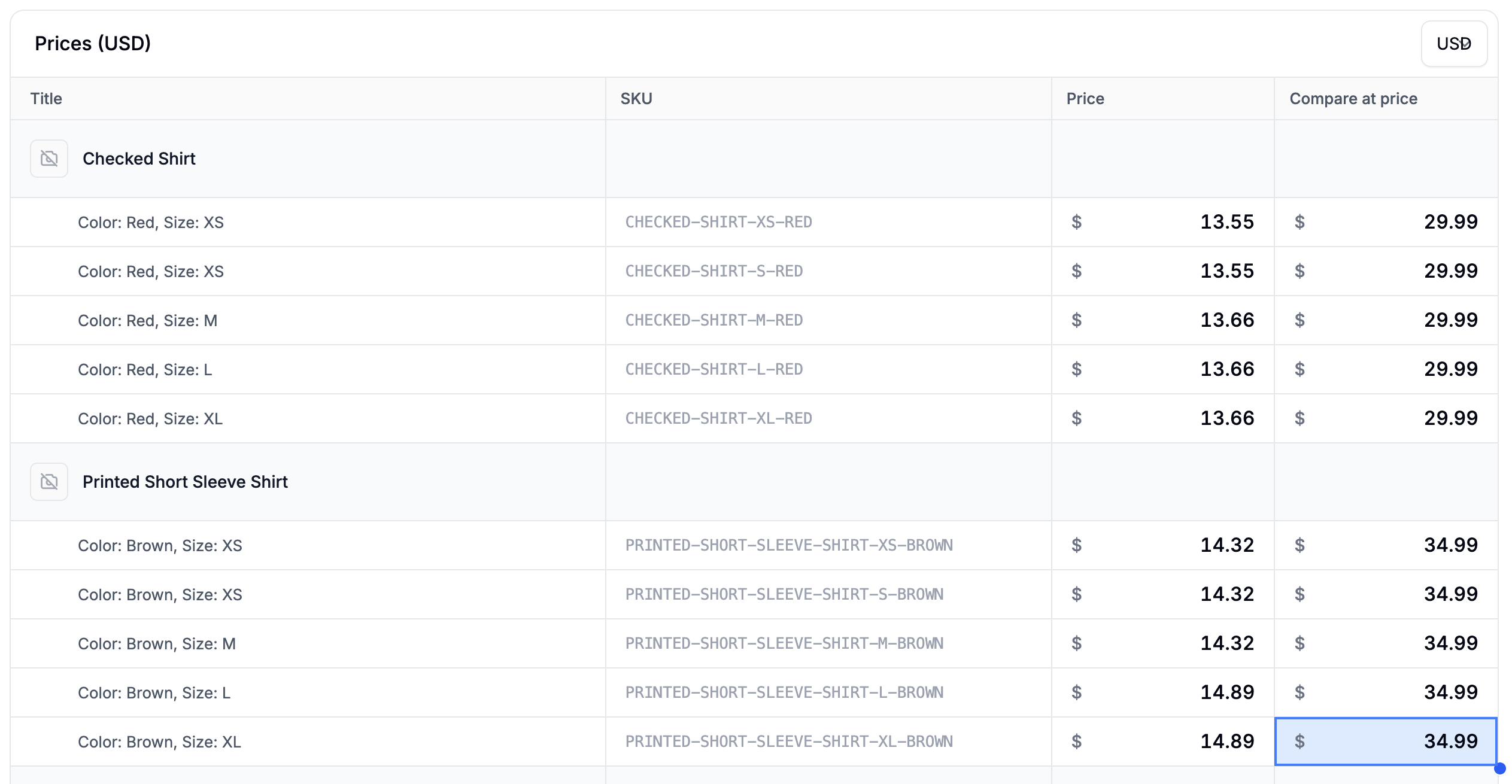Select the Title column header
Image resolution: width=1512 pixels, height=784 pixels.
(x=46, y=98)
